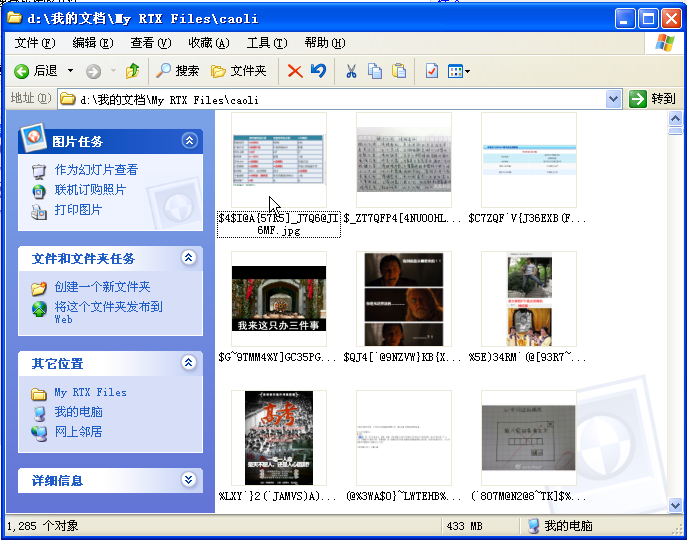Open the Views dropdown button
This screenshot has height=540, width=687.
point(458,71)
